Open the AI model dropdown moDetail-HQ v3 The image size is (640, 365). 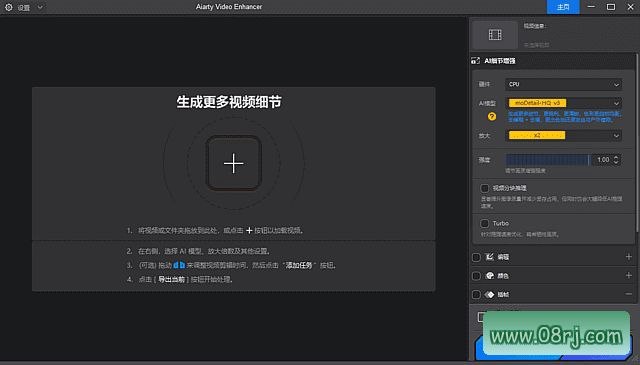pos(563,103)
